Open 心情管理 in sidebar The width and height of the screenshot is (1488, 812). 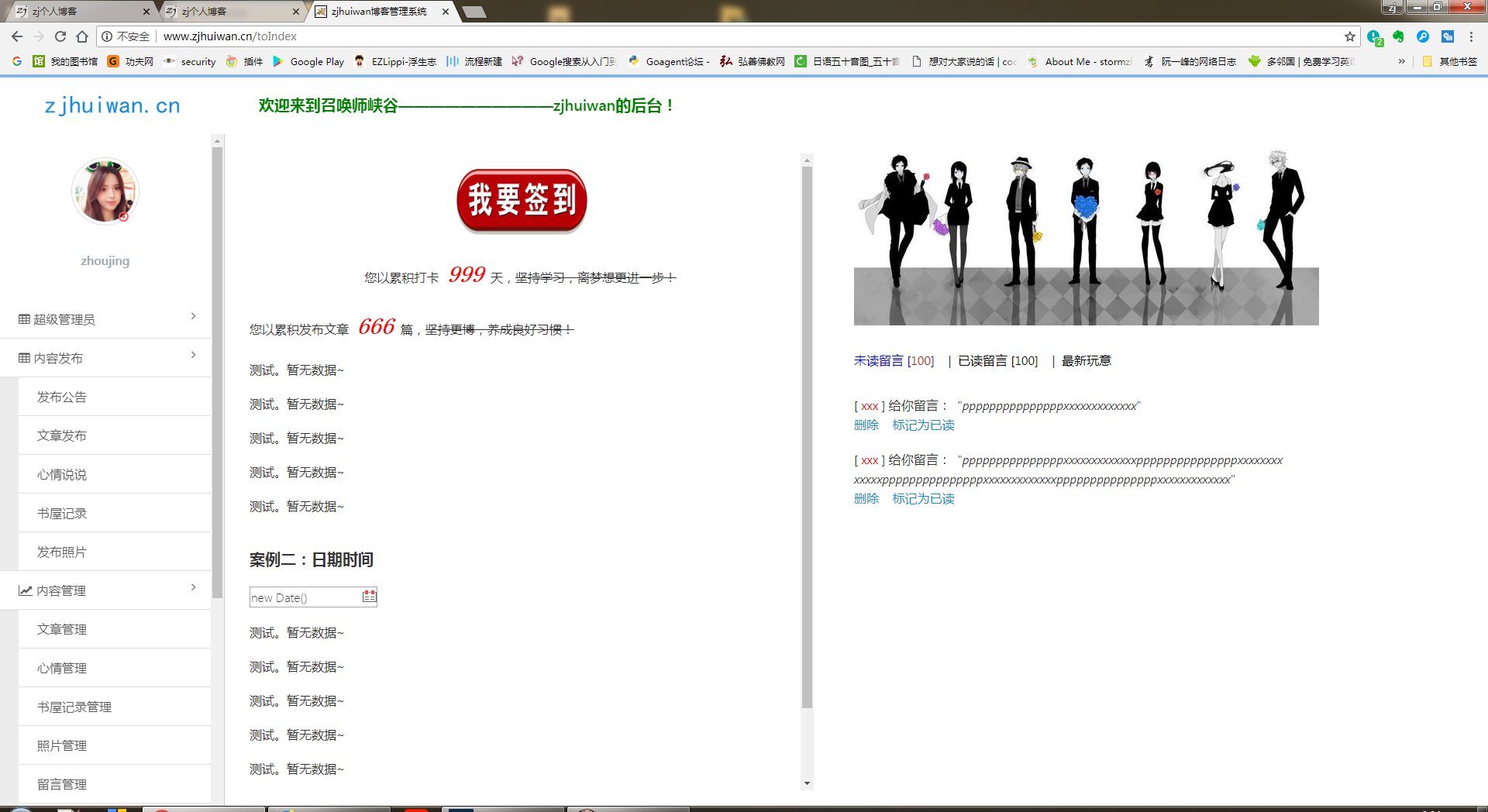coord(115,668)
